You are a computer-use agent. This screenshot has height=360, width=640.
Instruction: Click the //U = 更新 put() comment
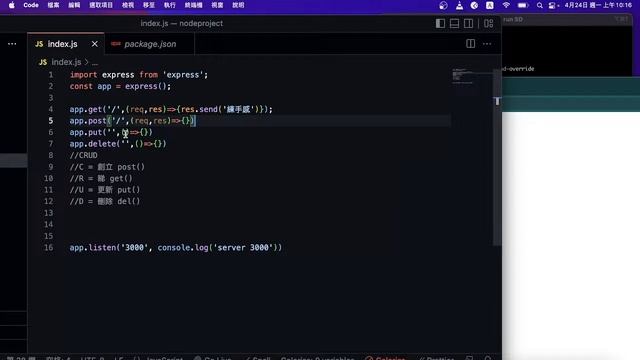click(105, 190)
